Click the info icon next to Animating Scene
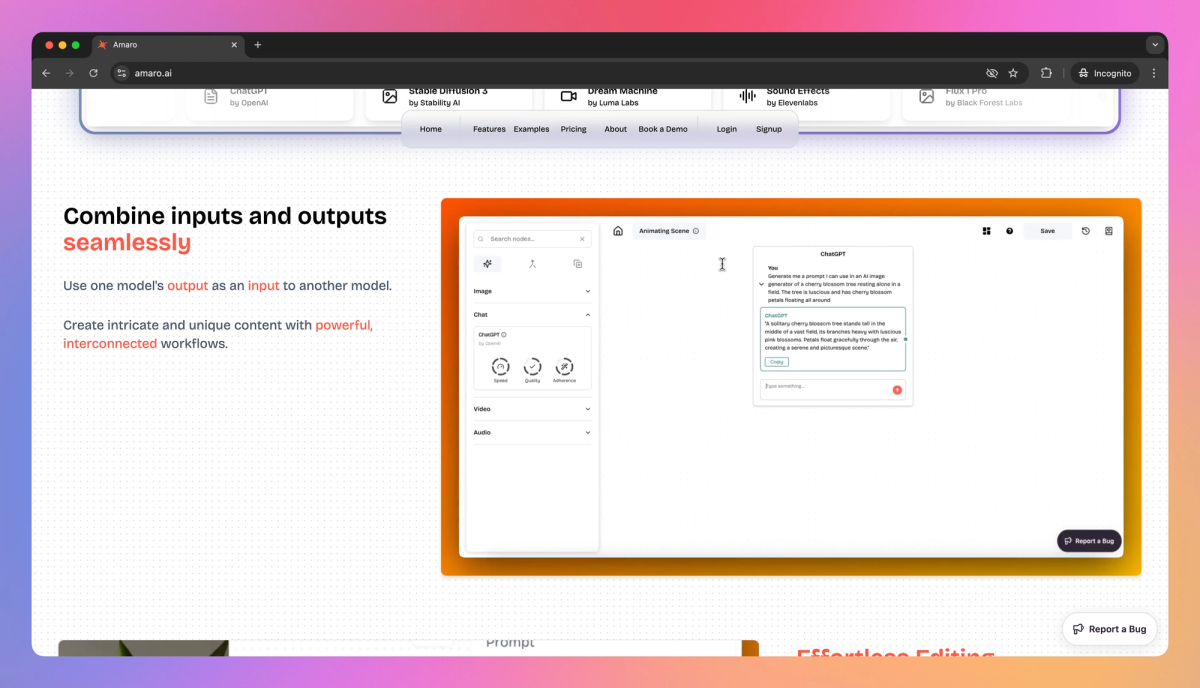Viewport: 1200px width, 688px height. [696, 231]
